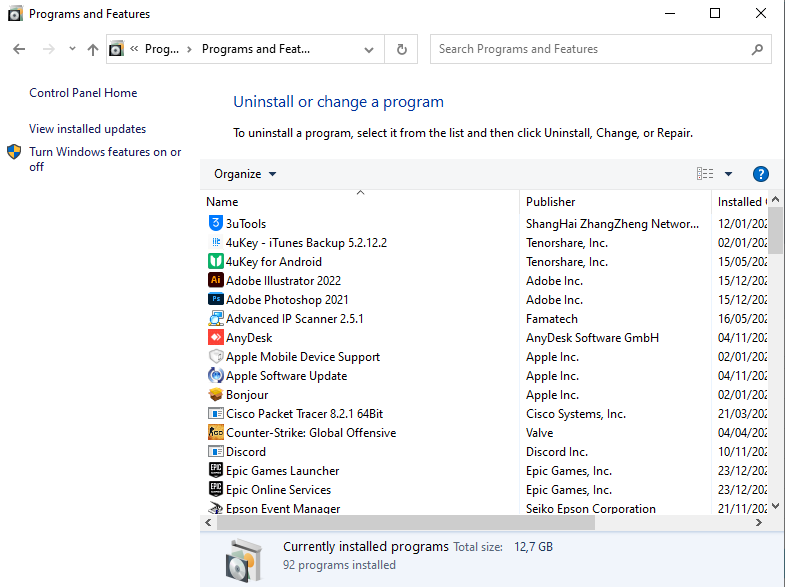Click the 4uKey for Android icon

tap(215, 261)
